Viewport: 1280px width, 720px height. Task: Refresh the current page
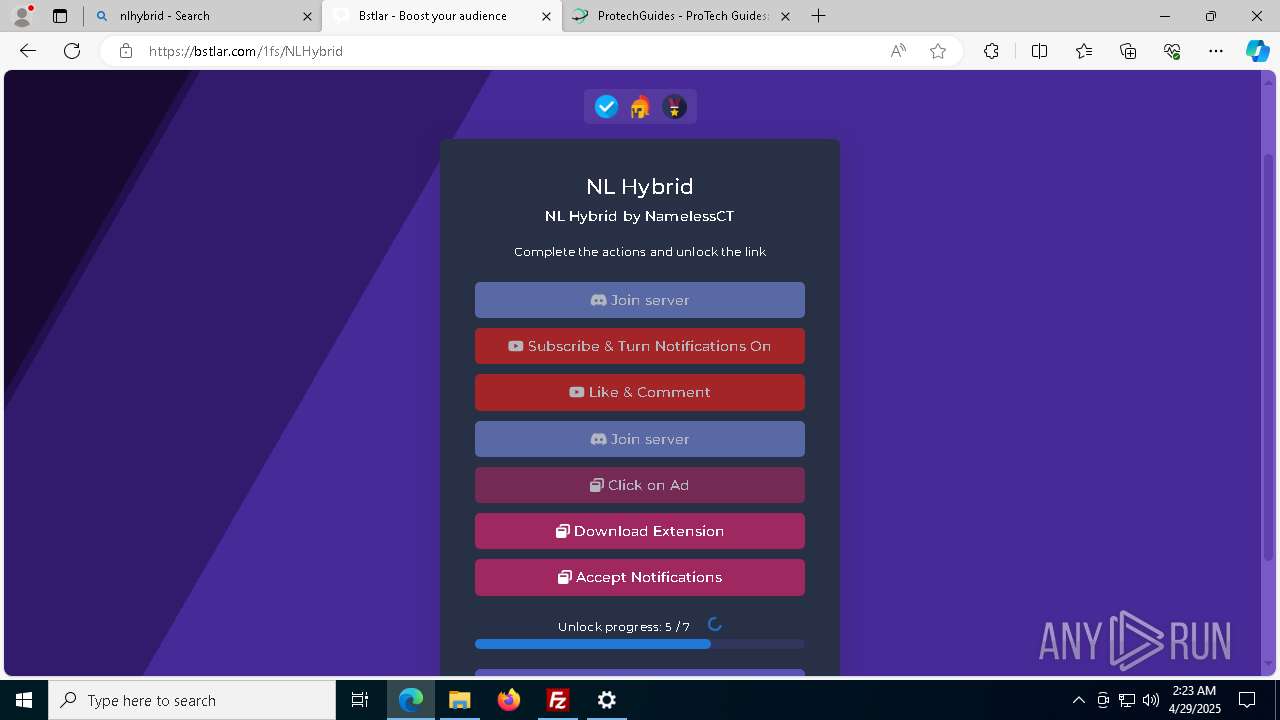tap(72, 51)
